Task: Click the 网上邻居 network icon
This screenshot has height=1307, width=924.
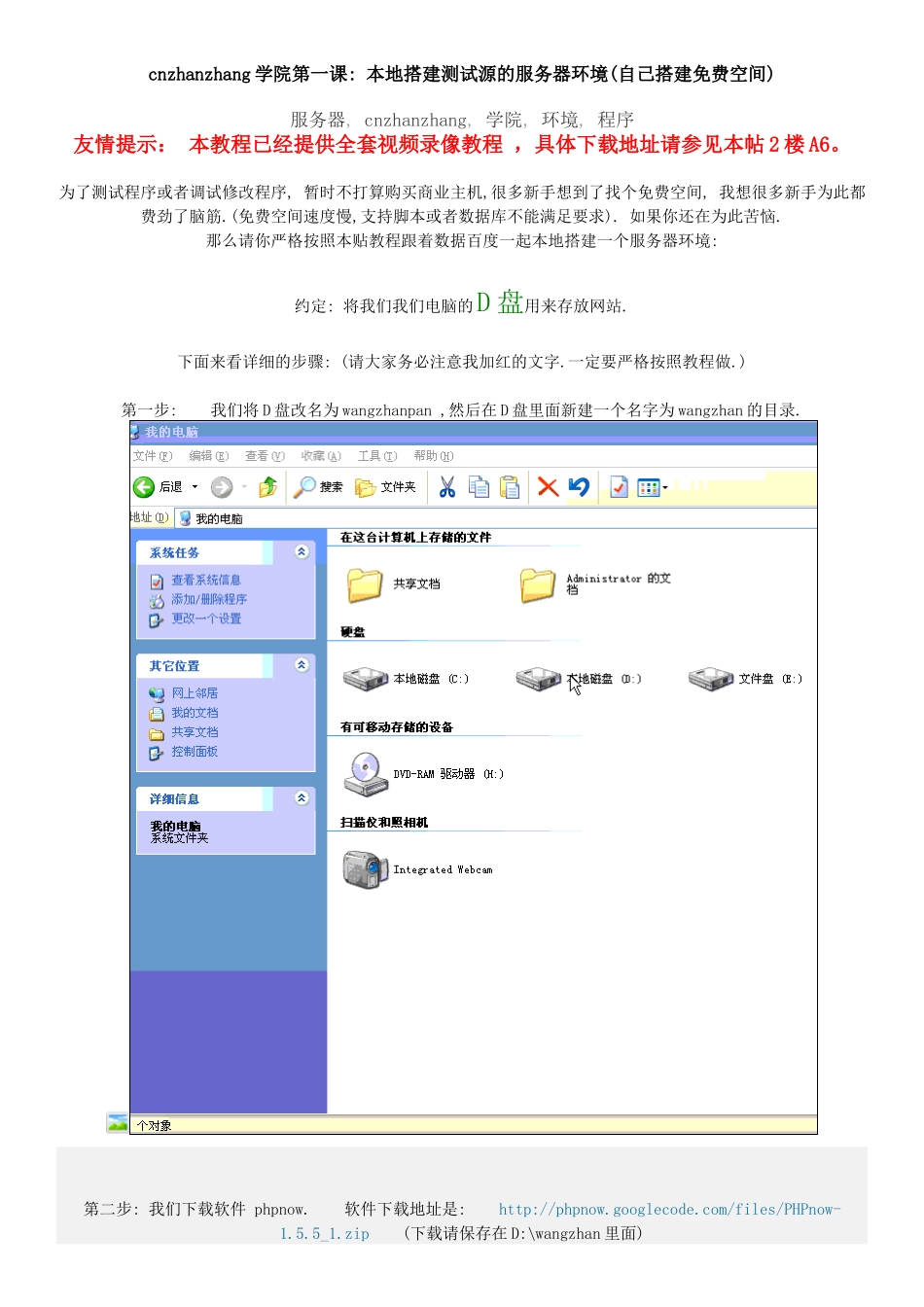Action: coord(157,694)
